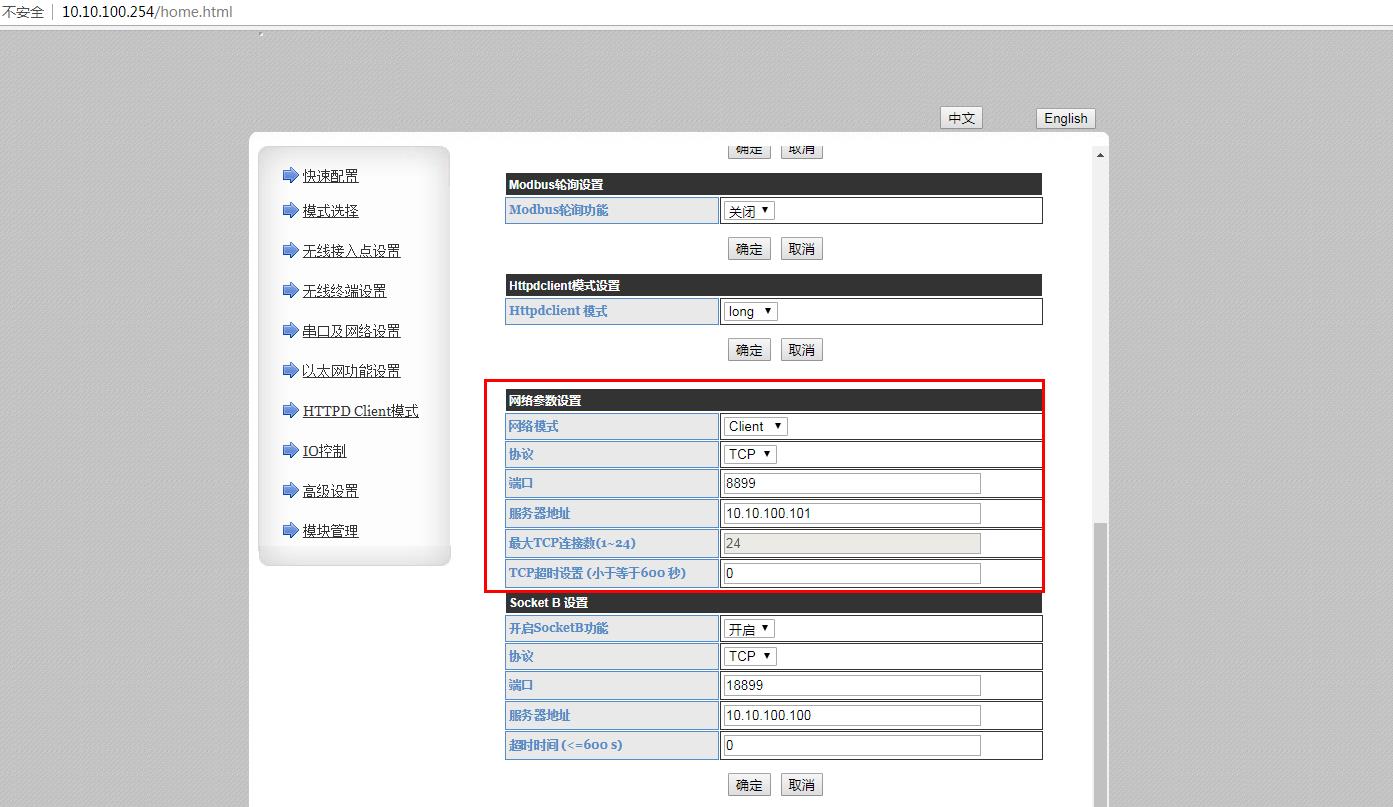1393x807 pixels.
Task: Click the arrow icon beside 模块管理
Action: [290, 531]
